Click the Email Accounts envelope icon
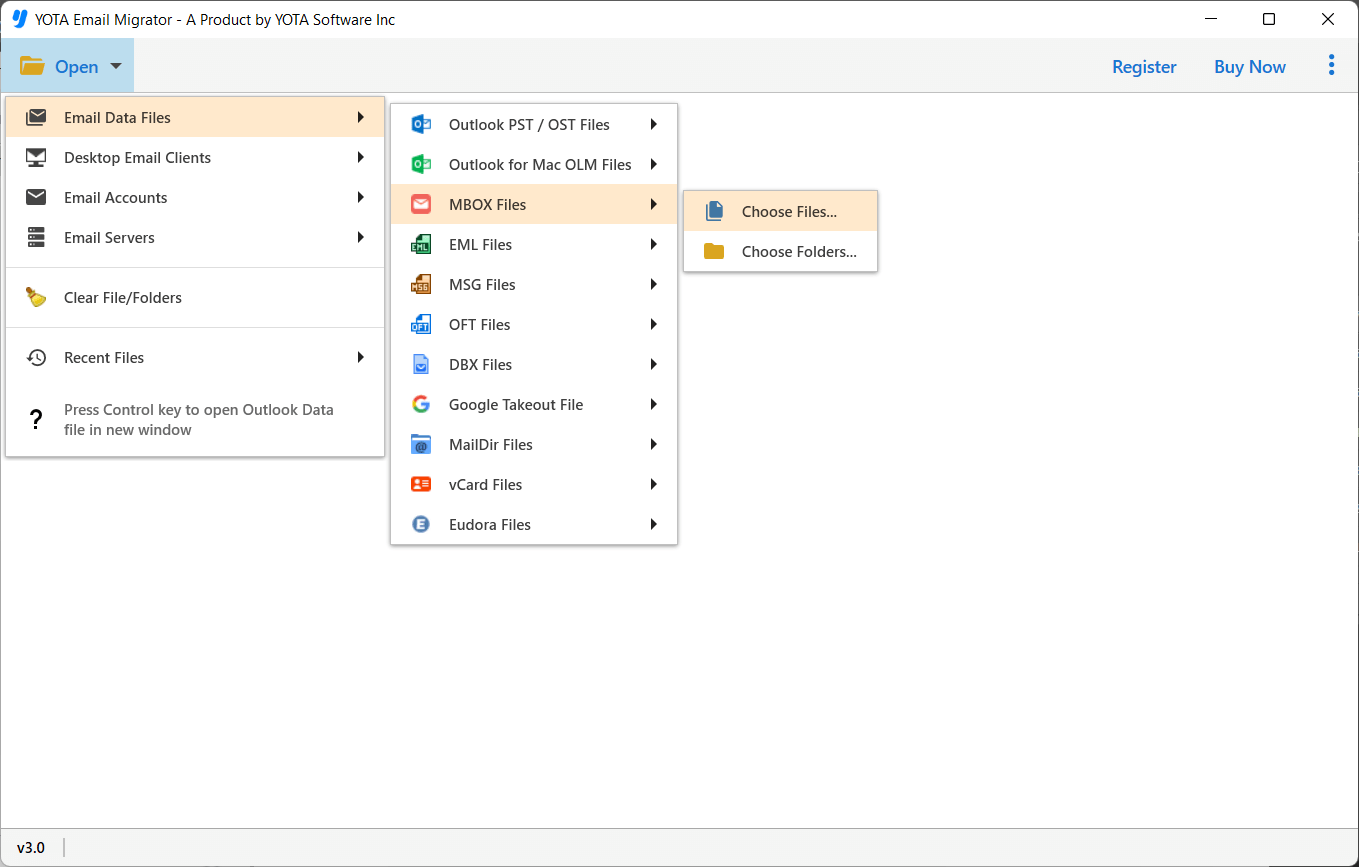Image resolution: width=1359 pixels, height=867 pixels. (x=36, y=197)
